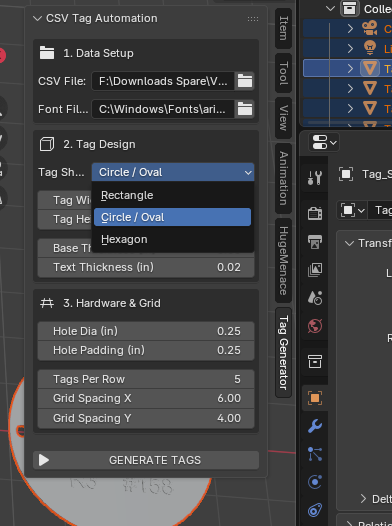Screen dimensions: 392x526
Task: Browse for Font File with folder icon
Action: [x=245, y=109]
